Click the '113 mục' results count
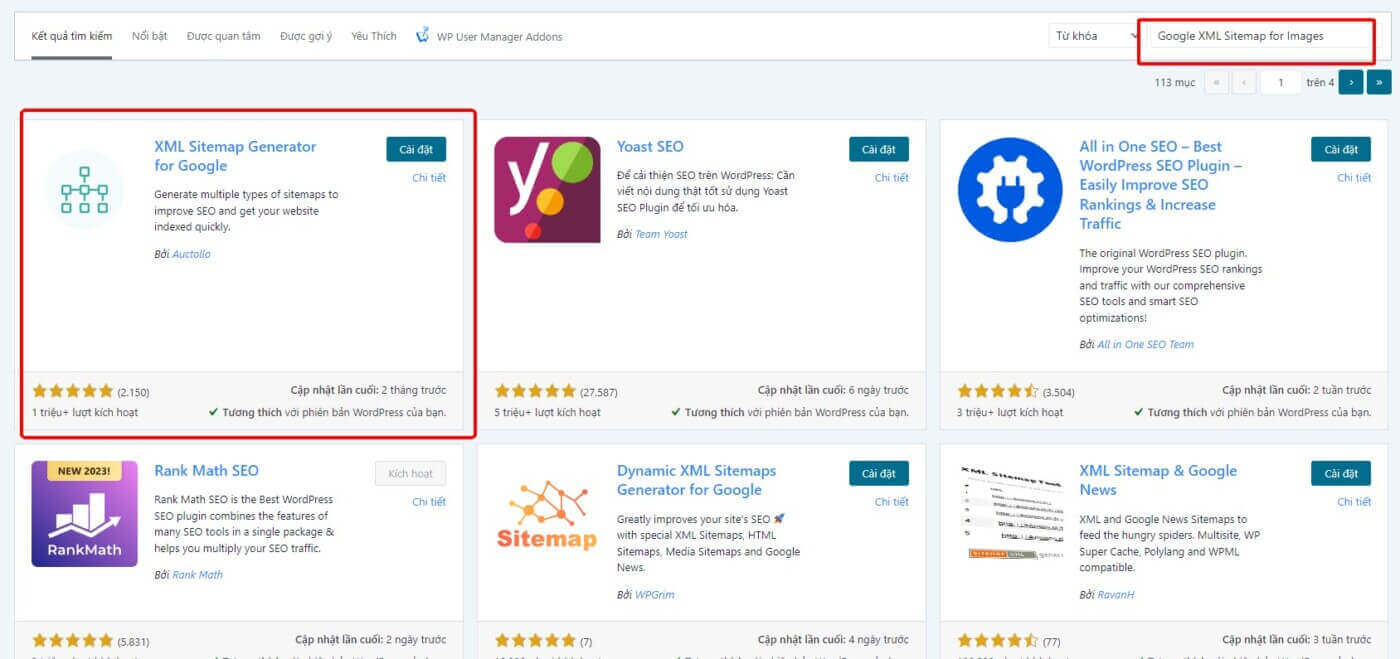 1174,82
